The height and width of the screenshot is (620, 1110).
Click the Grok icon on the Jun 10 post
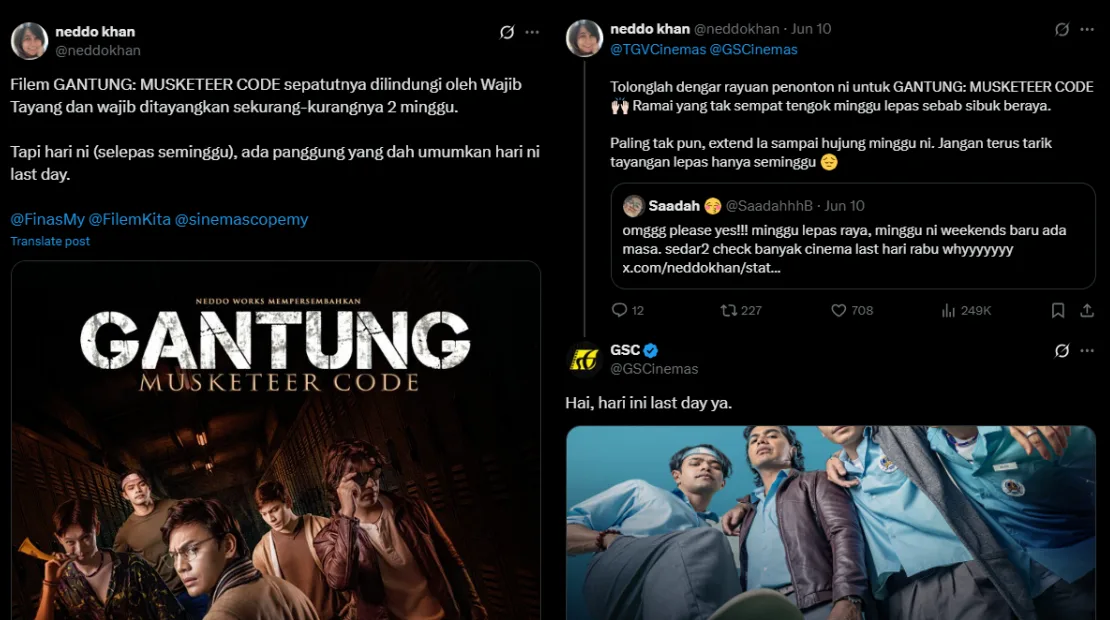[x=1062, y=29]
